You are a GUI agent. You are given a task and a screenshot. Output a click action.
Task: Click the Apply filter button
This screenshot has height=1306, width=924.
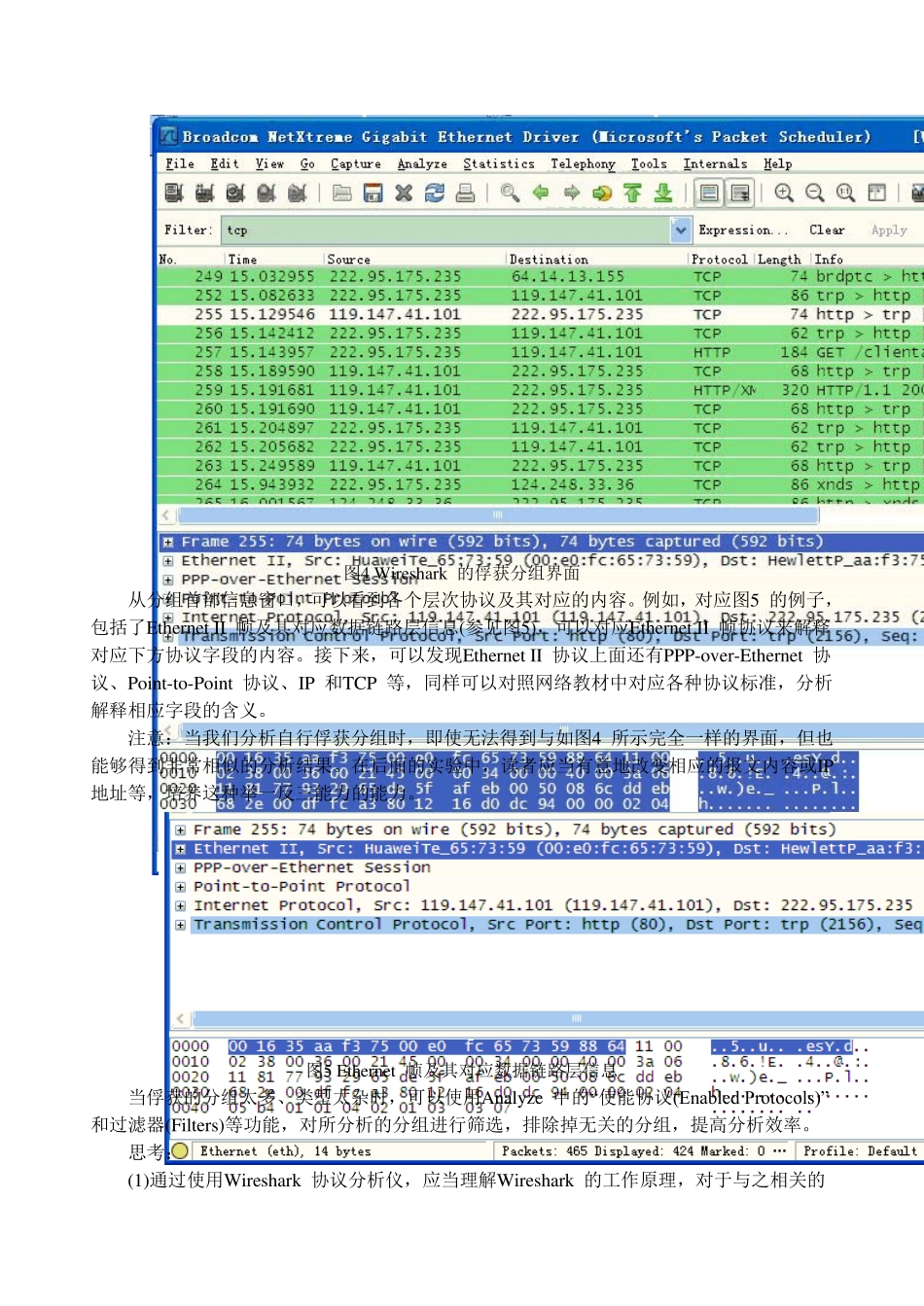click(x=889, y=230)
